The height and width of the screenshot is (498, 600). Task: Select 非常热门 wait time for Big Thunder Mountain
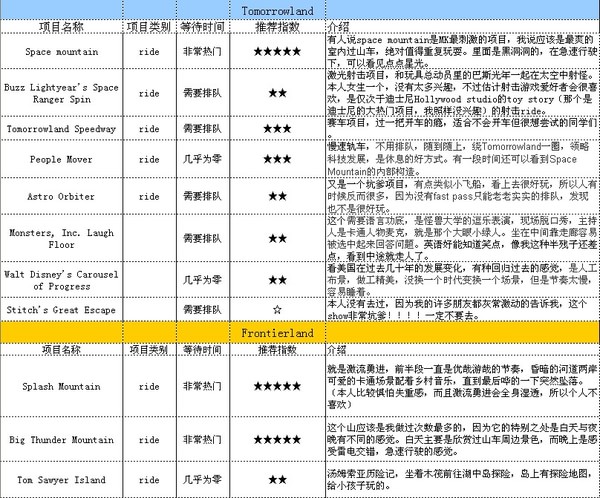pyautogui.click(x=202, y=439)
